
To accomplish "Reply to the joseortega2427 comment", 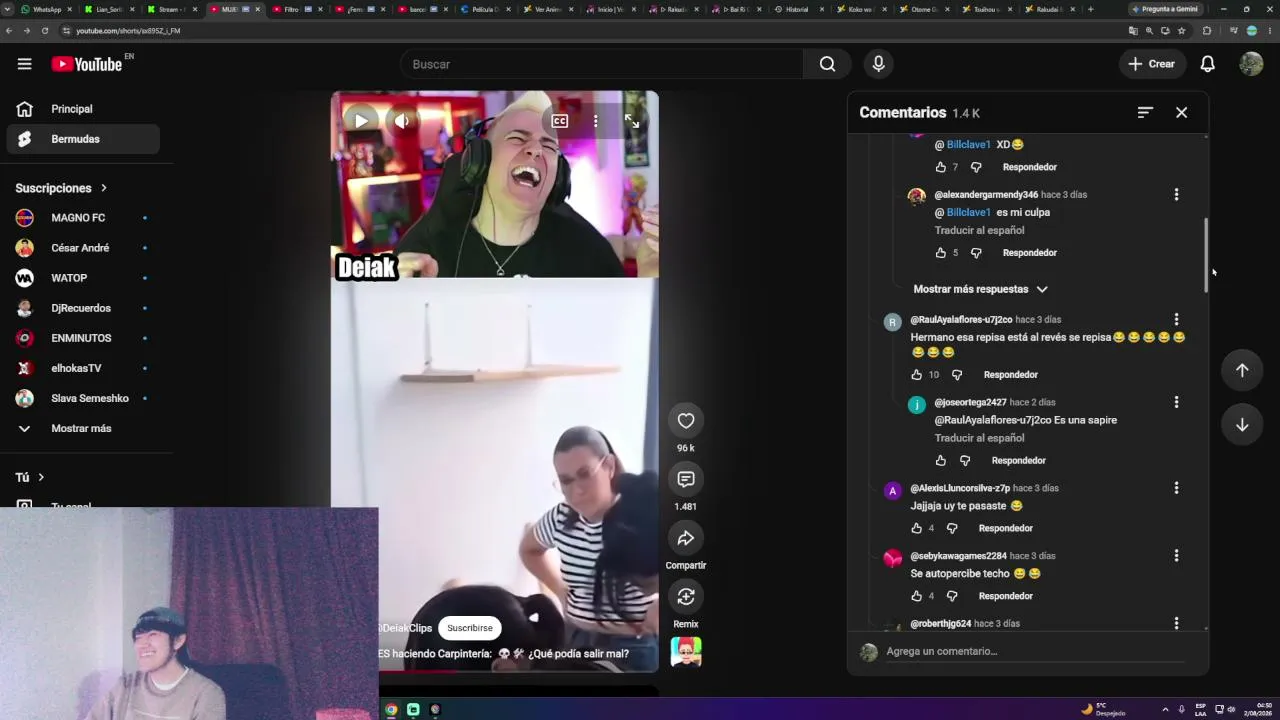I will pos(1018,461).
